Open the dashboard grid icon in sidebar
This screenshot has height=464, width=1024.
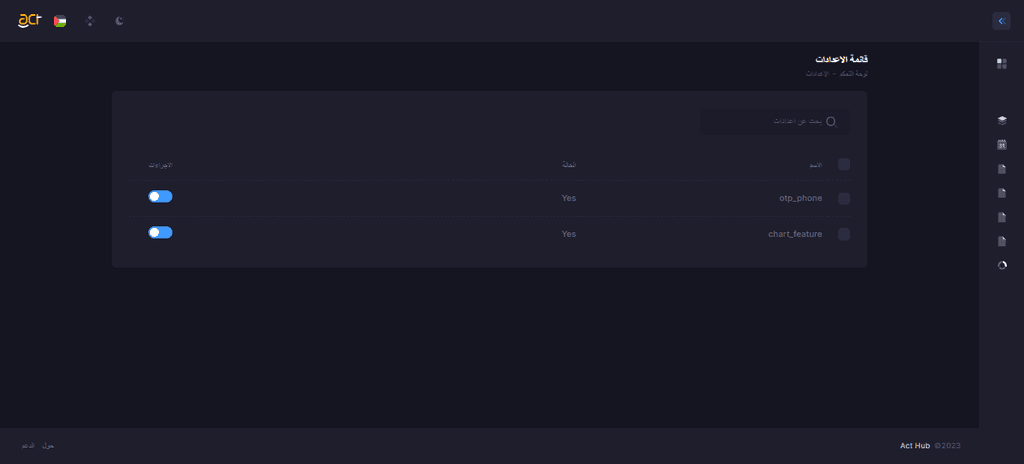point(1002,63)
